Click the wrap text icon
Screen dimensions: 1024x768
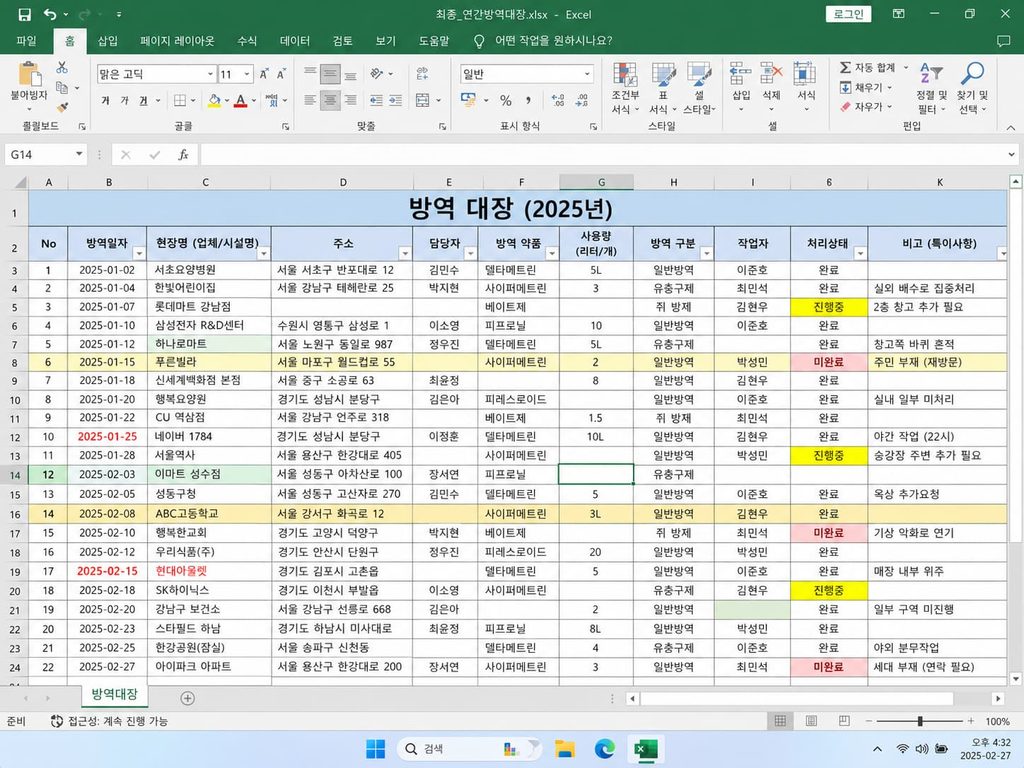tap(423, 74)
